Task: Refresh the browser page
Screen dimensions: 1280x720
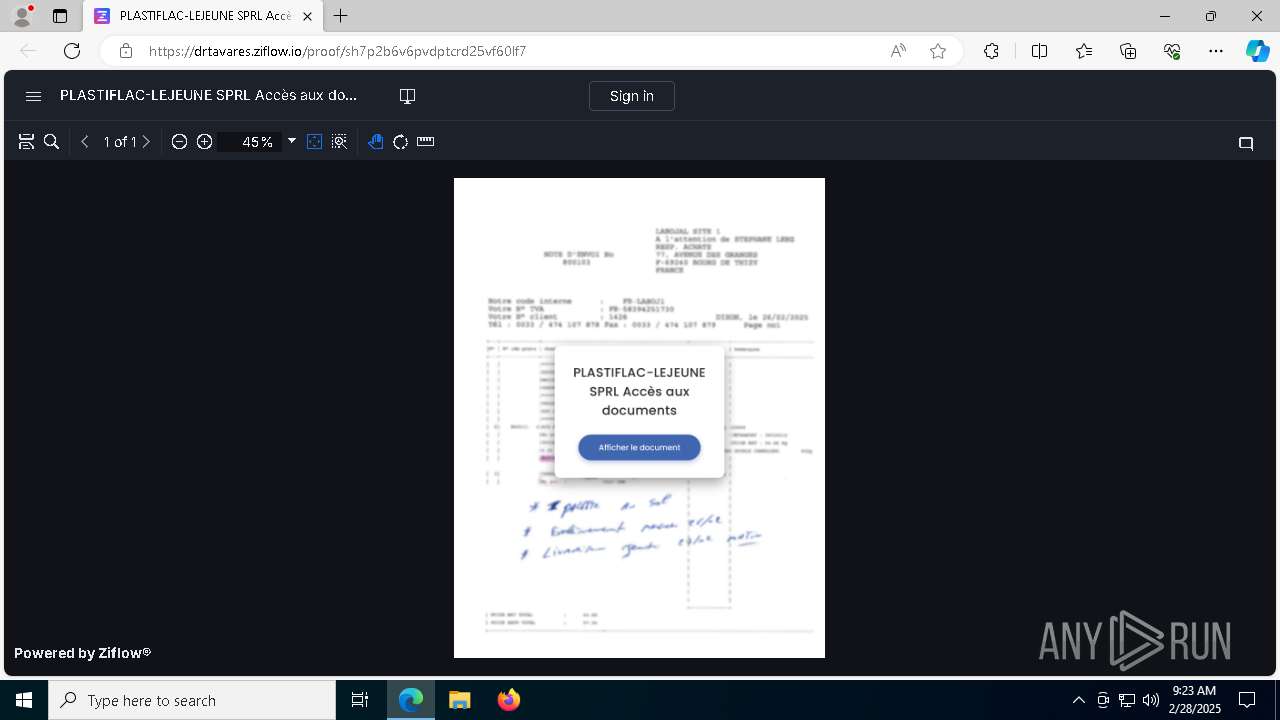Action: (x=72, y=51)
